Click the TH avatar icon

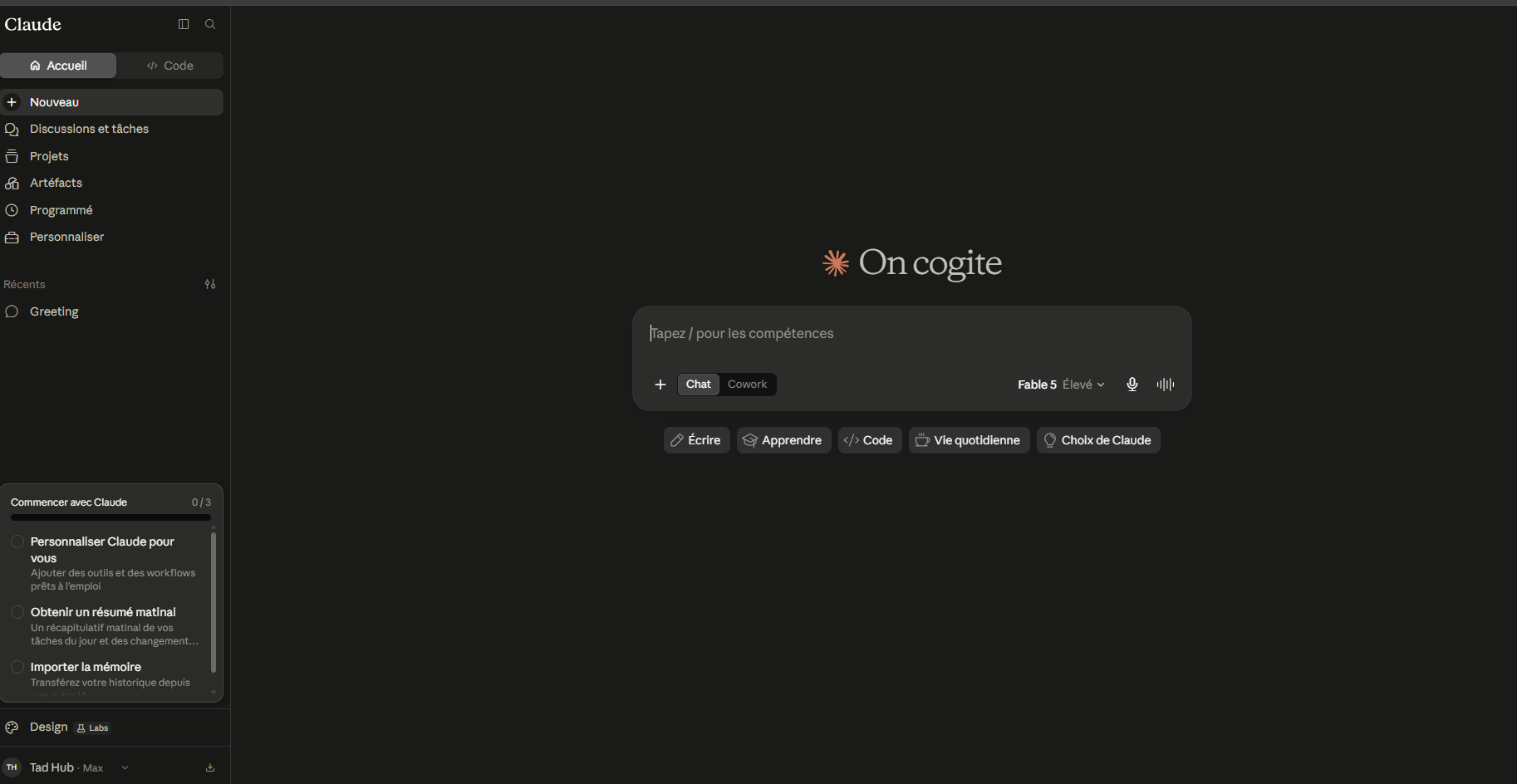tap(12, 767)
